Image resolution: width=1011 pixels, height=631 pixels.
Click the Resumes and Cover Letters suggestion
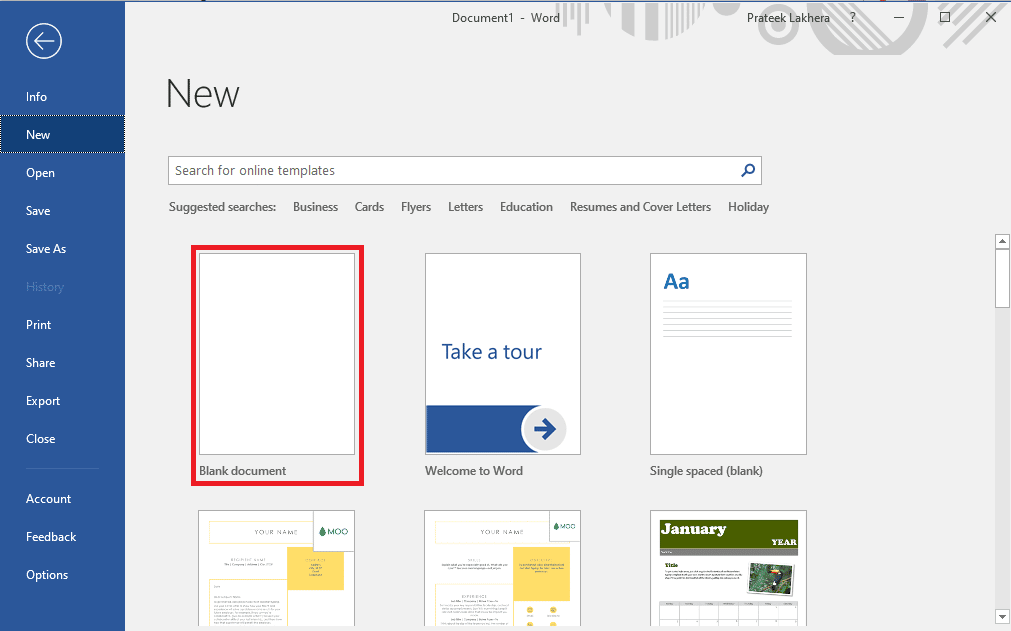640,206
